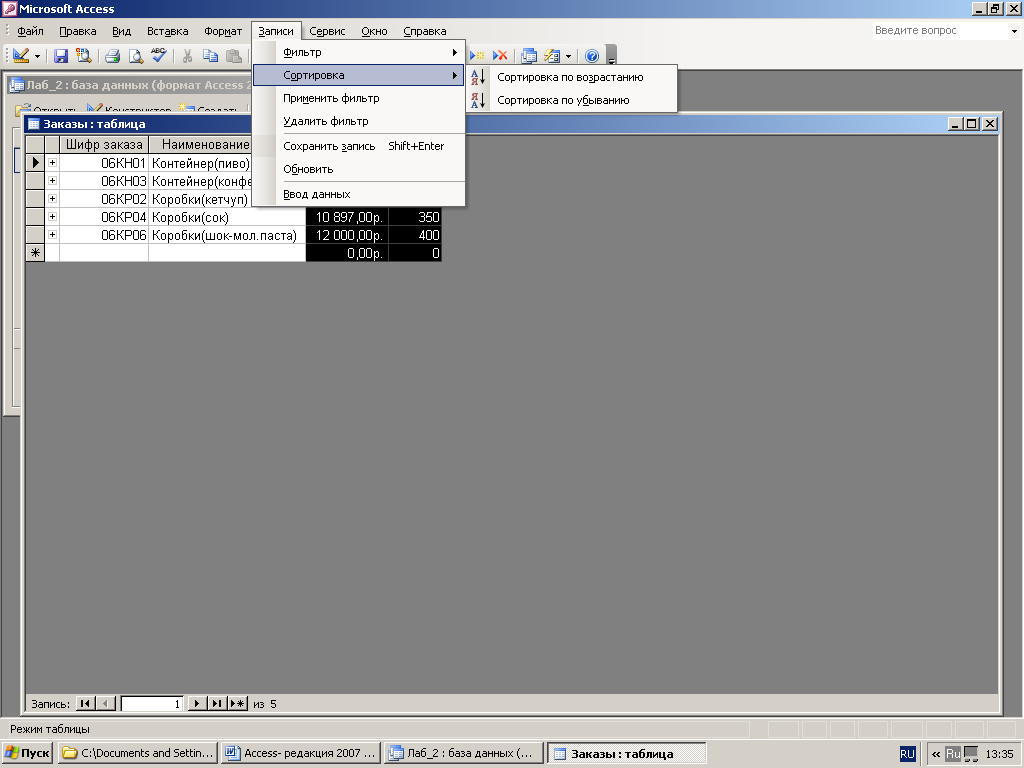Choose Удалить фильтр menu item
This screenshot has height=768, width=1024.
point(359,121)
